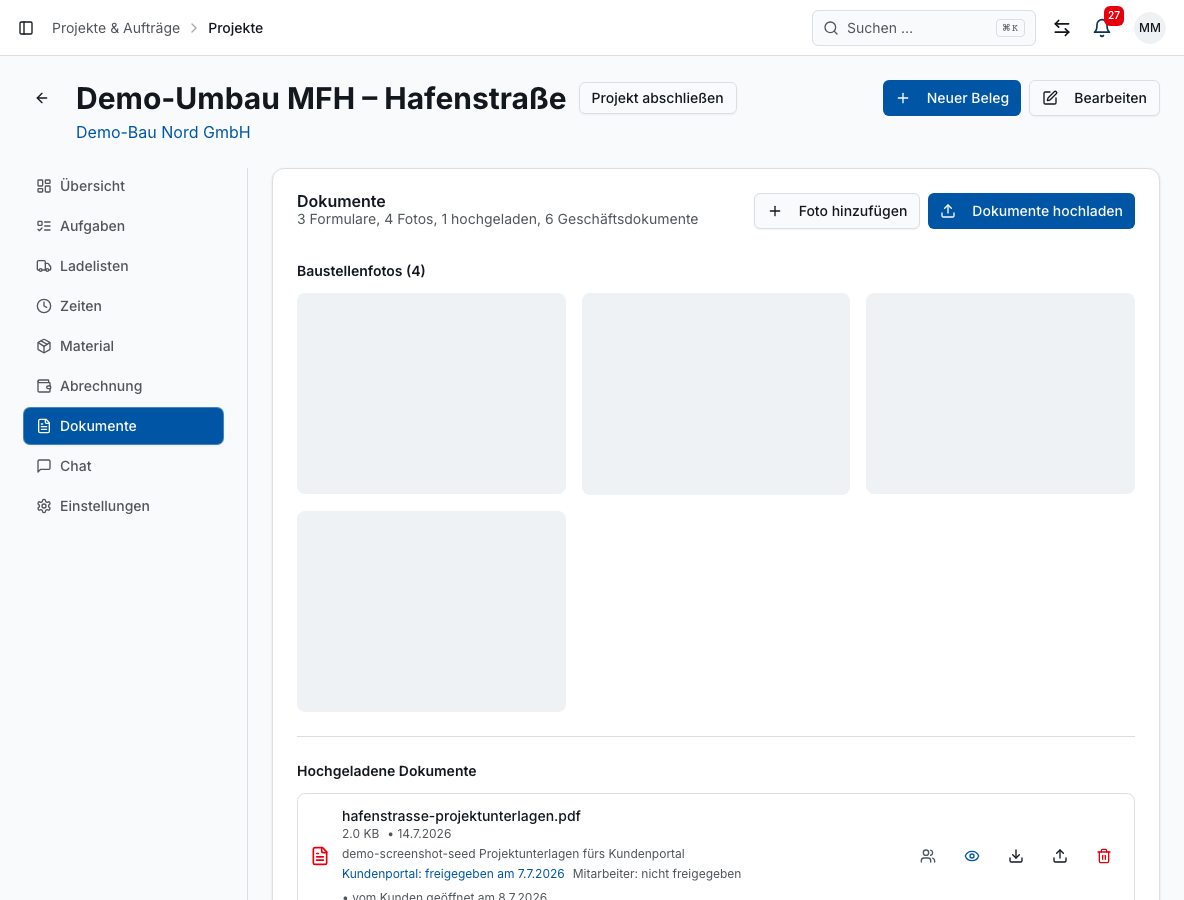Select the Dokumente sidebar item
1184x900 pixels.
coord(123,426)
